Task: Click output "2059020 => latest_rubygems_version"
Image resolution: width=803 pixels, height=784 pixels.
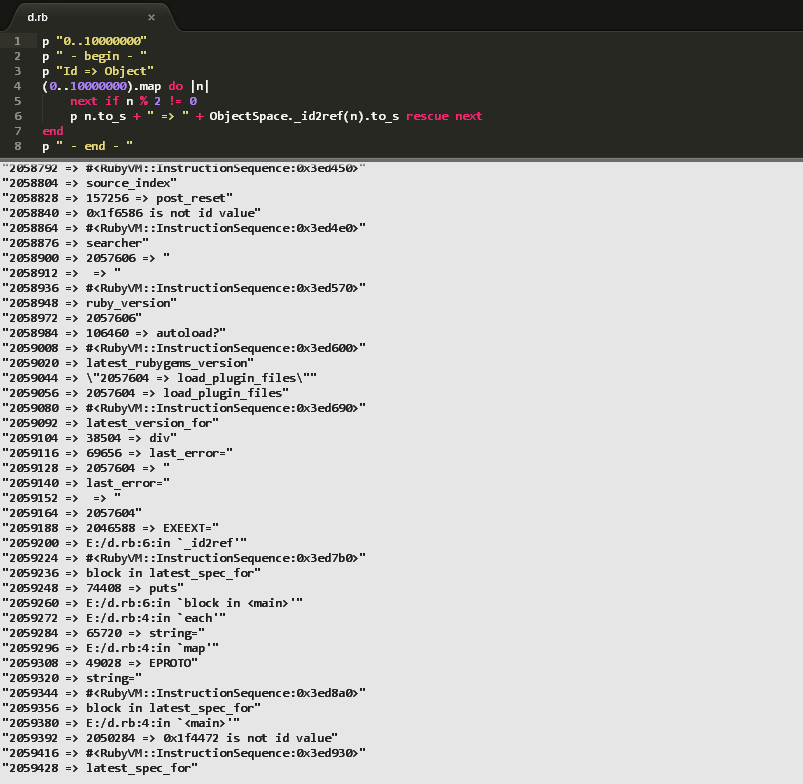Action: [x=128, y=363]
